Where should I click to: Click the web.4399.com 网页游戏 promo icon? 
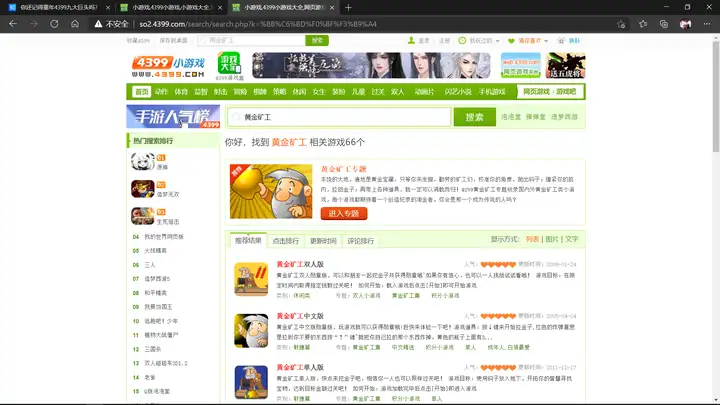click(x=521, y=65)
